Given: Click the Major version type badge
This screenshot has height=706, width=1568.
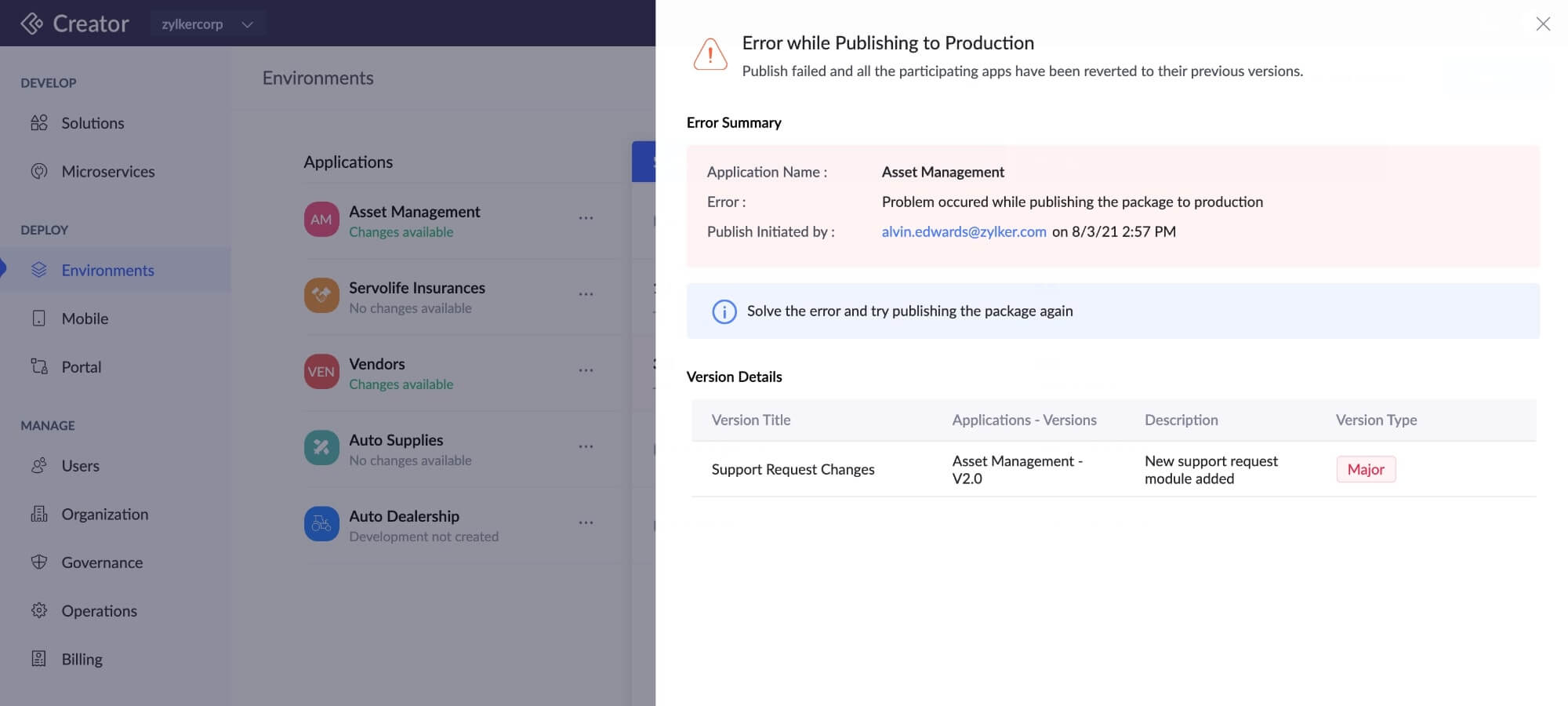Looking at the screenshot, I should tap(1365, 469).
